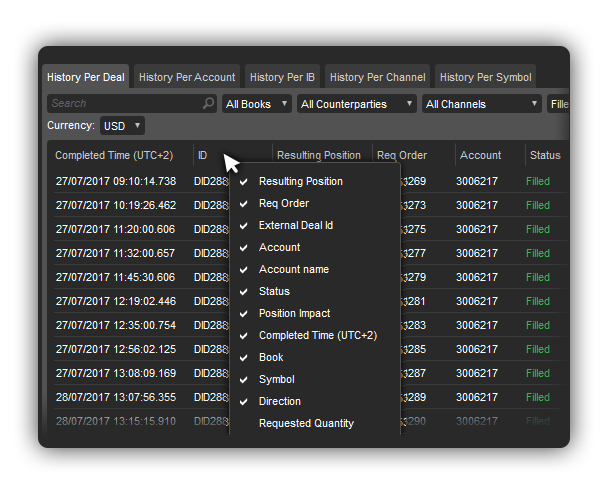Change the USD currency selector

[x=122, y=126]
